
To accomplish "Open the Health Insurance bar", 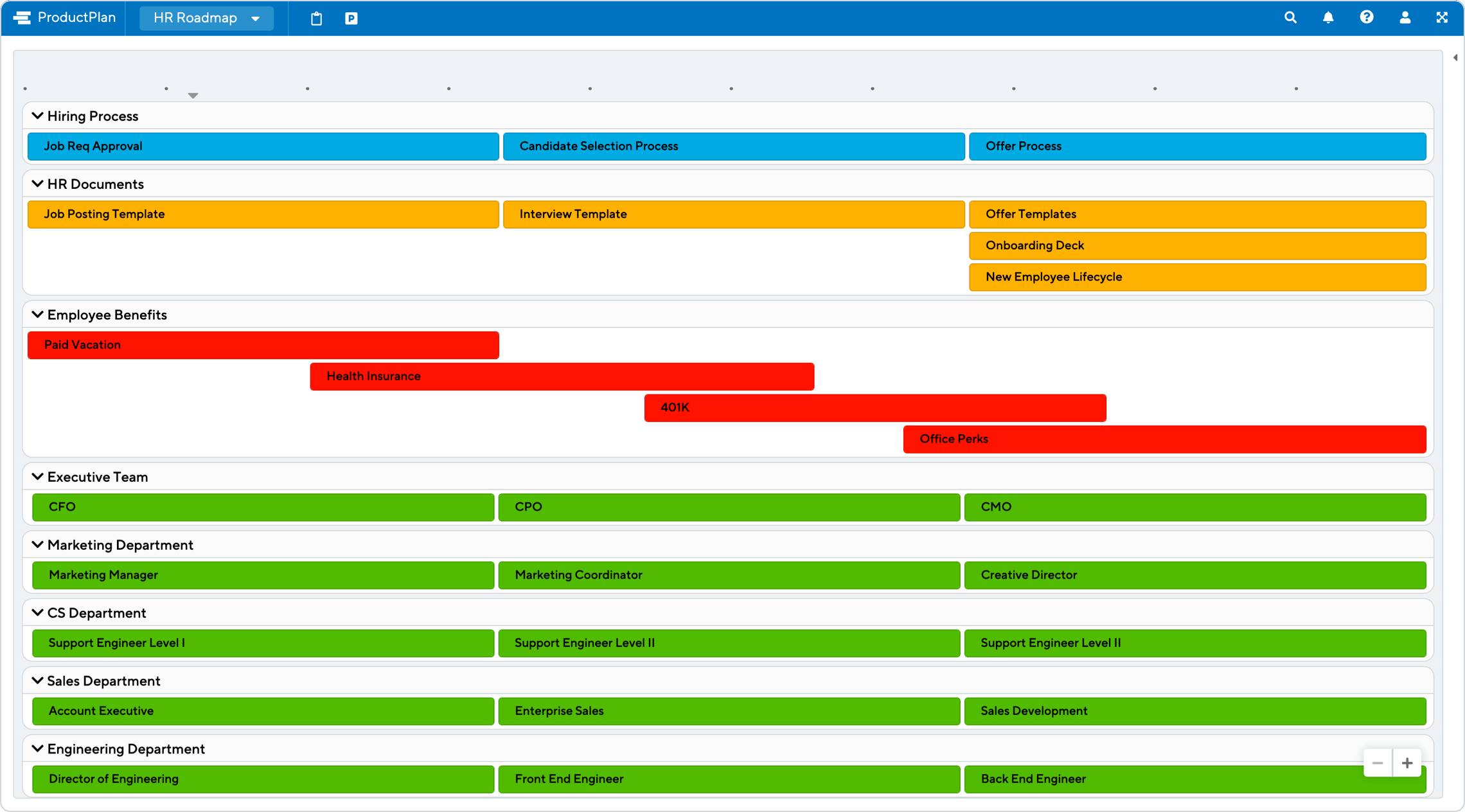I will click(562, 376).
